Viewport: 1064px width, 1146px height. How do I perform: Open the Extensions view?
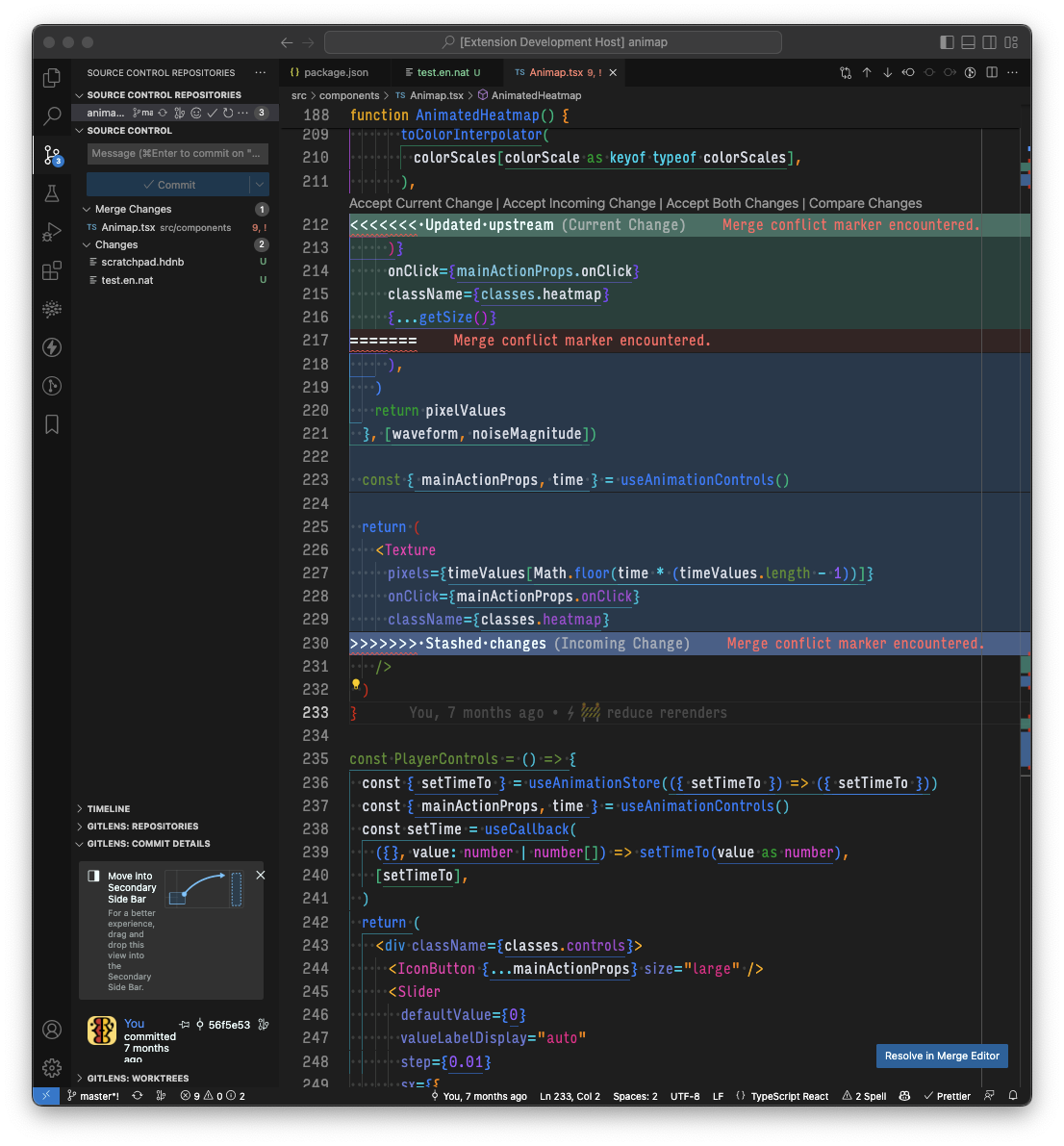point(52,270)
